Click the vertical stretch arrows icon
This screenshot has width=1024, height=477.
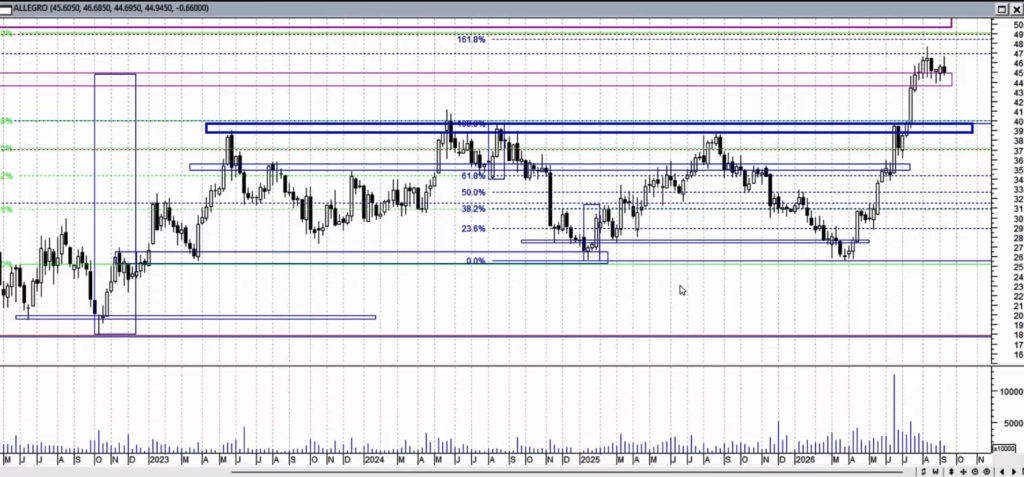click(952, 472)
